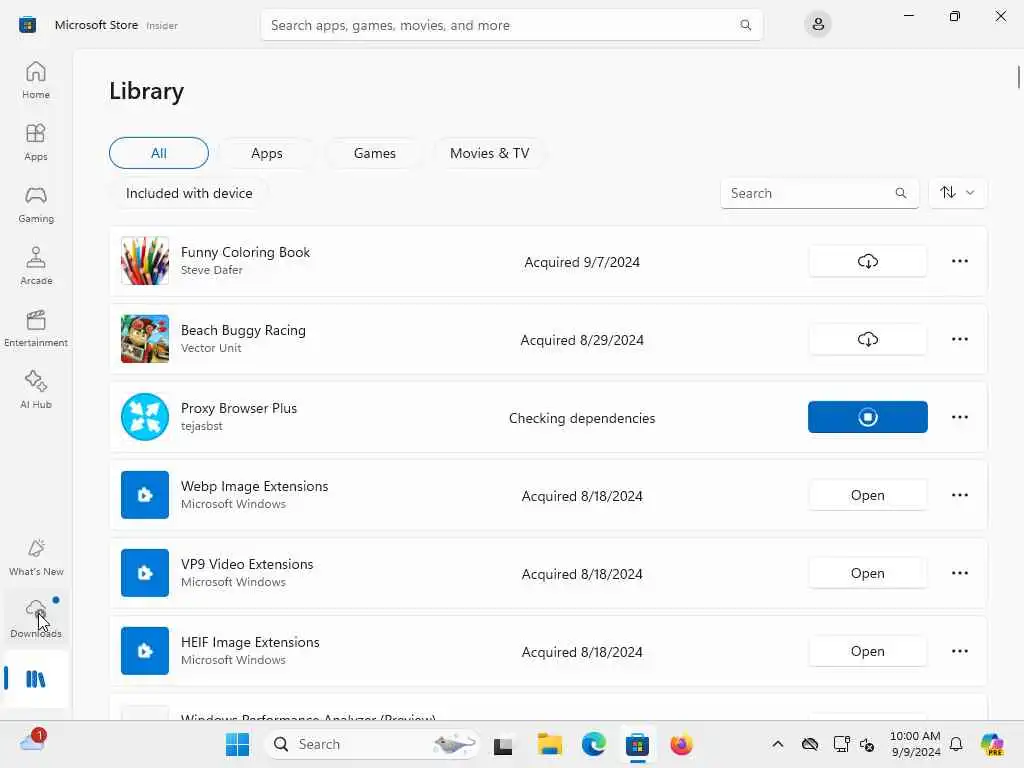Open Firefox from the taskbar
Image resolution: width=1024 pixels, height=768 pixels.
click(x=681, y=744)
